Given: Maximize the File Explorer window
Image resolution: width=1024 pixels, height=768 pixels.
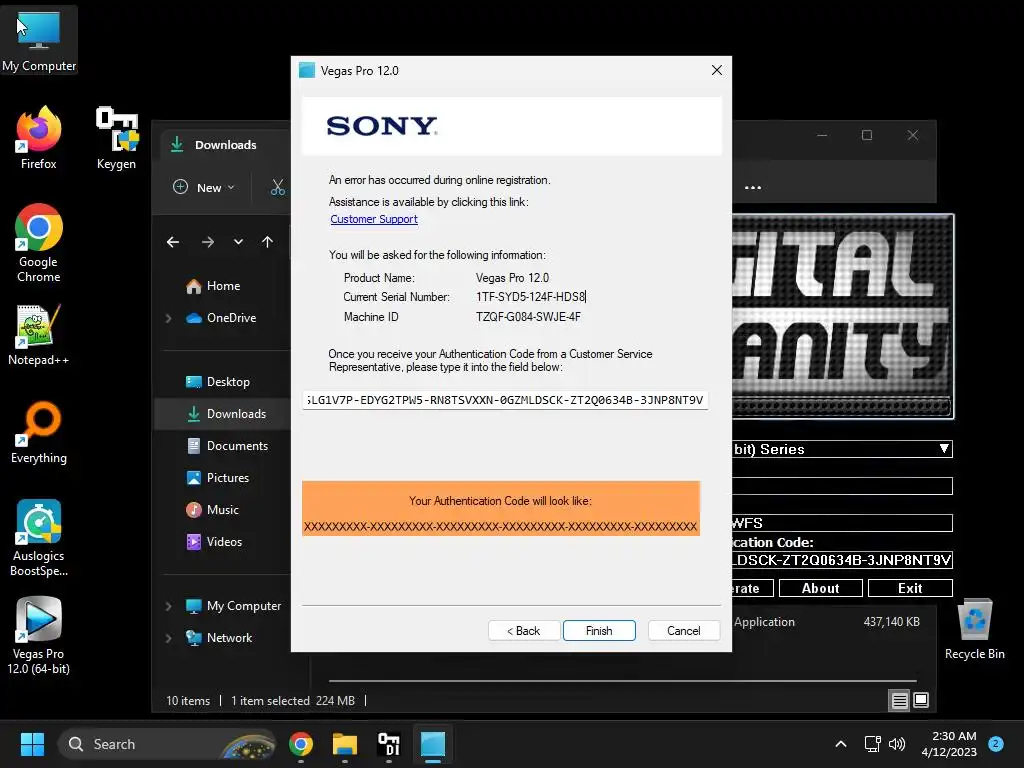Looking at the screenshot, I should (x=867, y=135).
